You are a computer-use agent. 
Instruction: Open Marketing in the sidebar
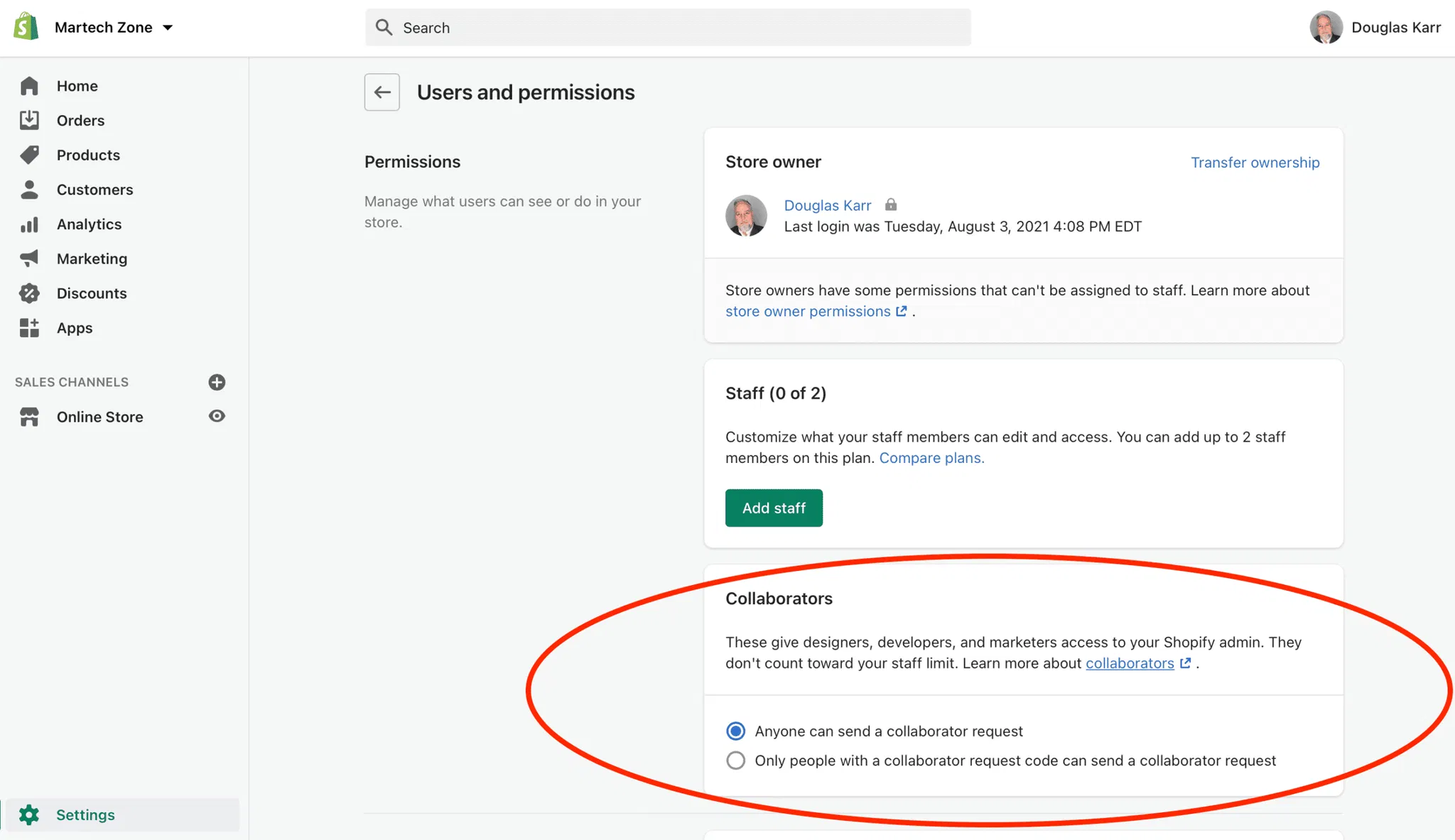tap(92, 258)
